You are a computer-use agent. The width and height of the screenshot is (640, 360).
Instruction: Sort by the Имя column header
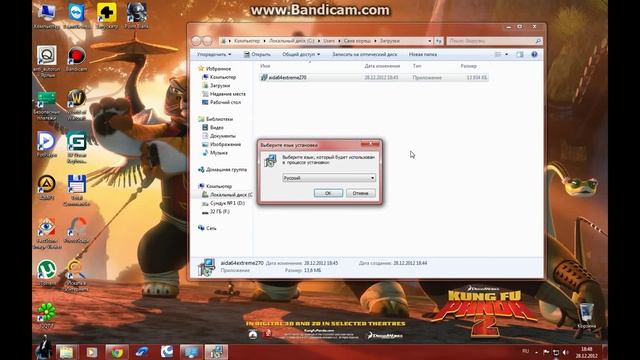click(x=265, y=66)
